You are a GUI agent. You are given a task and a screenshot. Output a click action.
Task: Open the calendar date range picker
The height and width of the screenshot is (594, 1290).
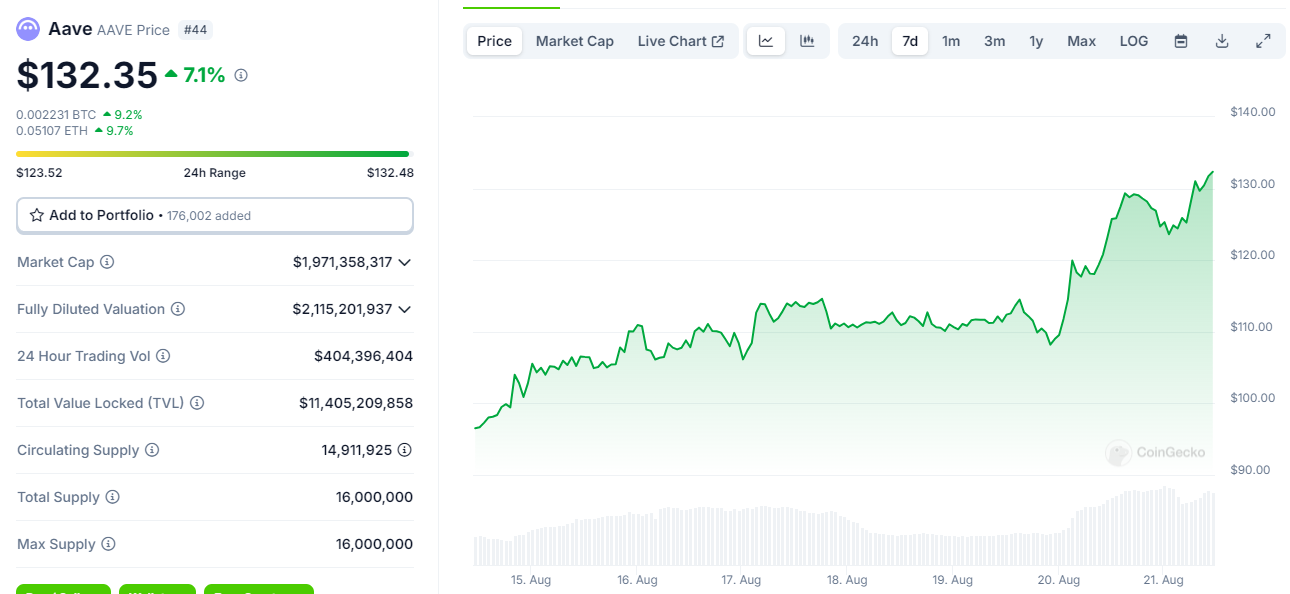pos(1181,41)
